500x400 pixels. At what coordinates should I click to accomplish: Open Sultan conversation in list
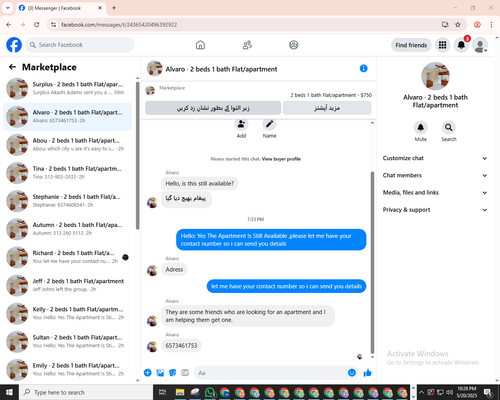68,341
